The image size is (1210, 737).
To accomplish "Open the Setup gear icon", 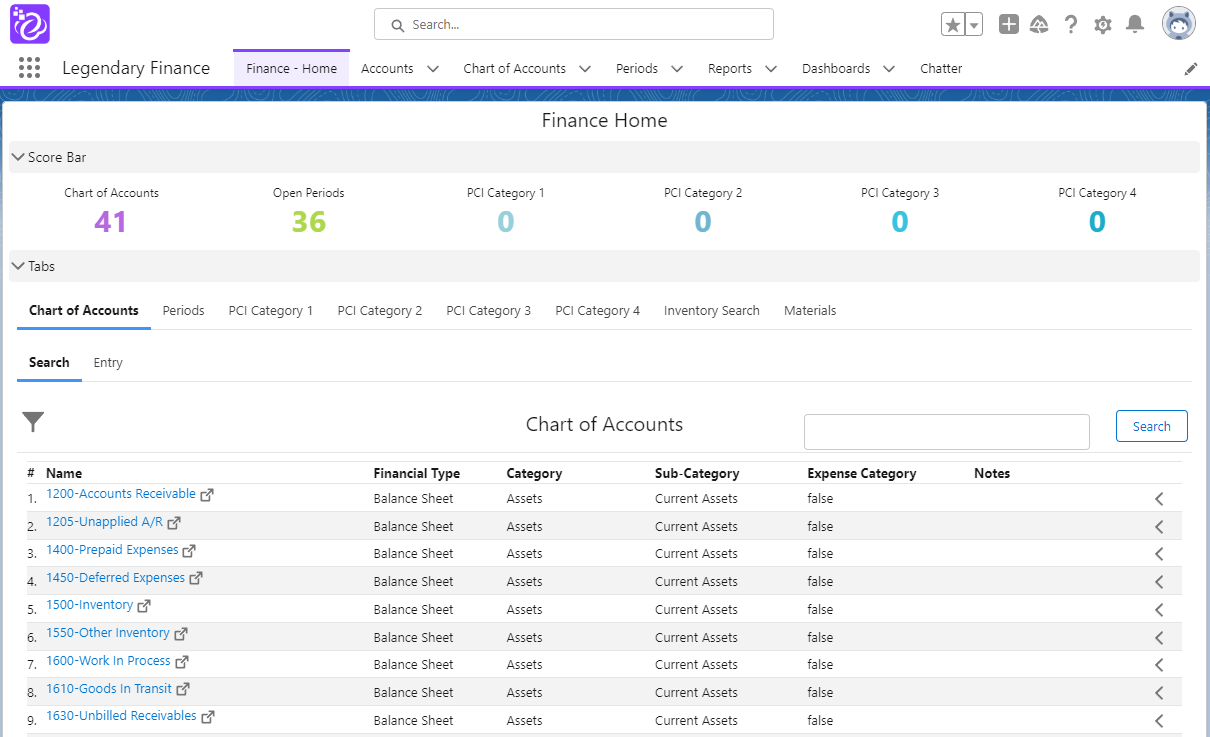I will coord(1102,25).
